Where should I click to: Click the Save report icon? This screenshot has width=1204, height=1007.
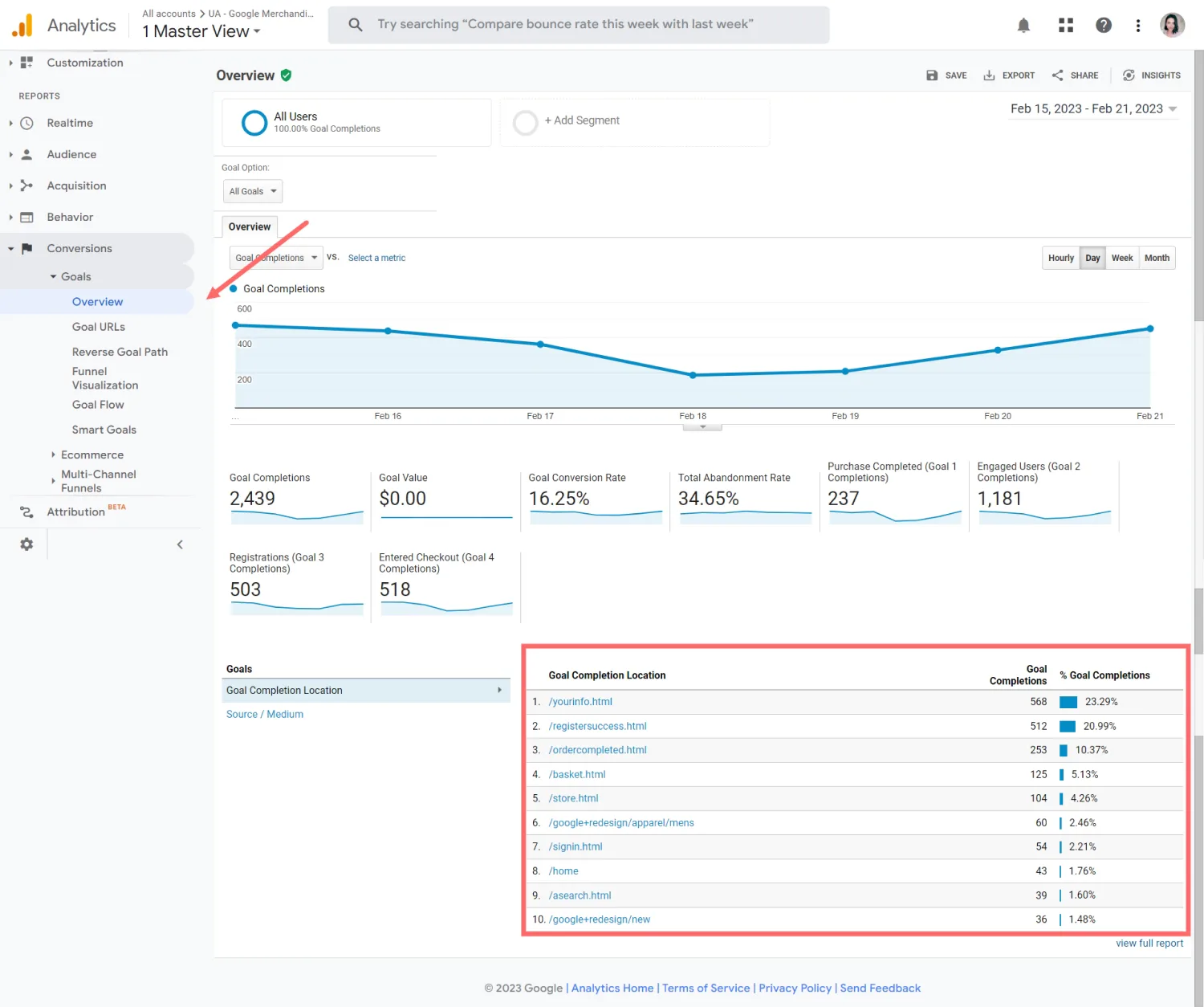coord(932,75)
